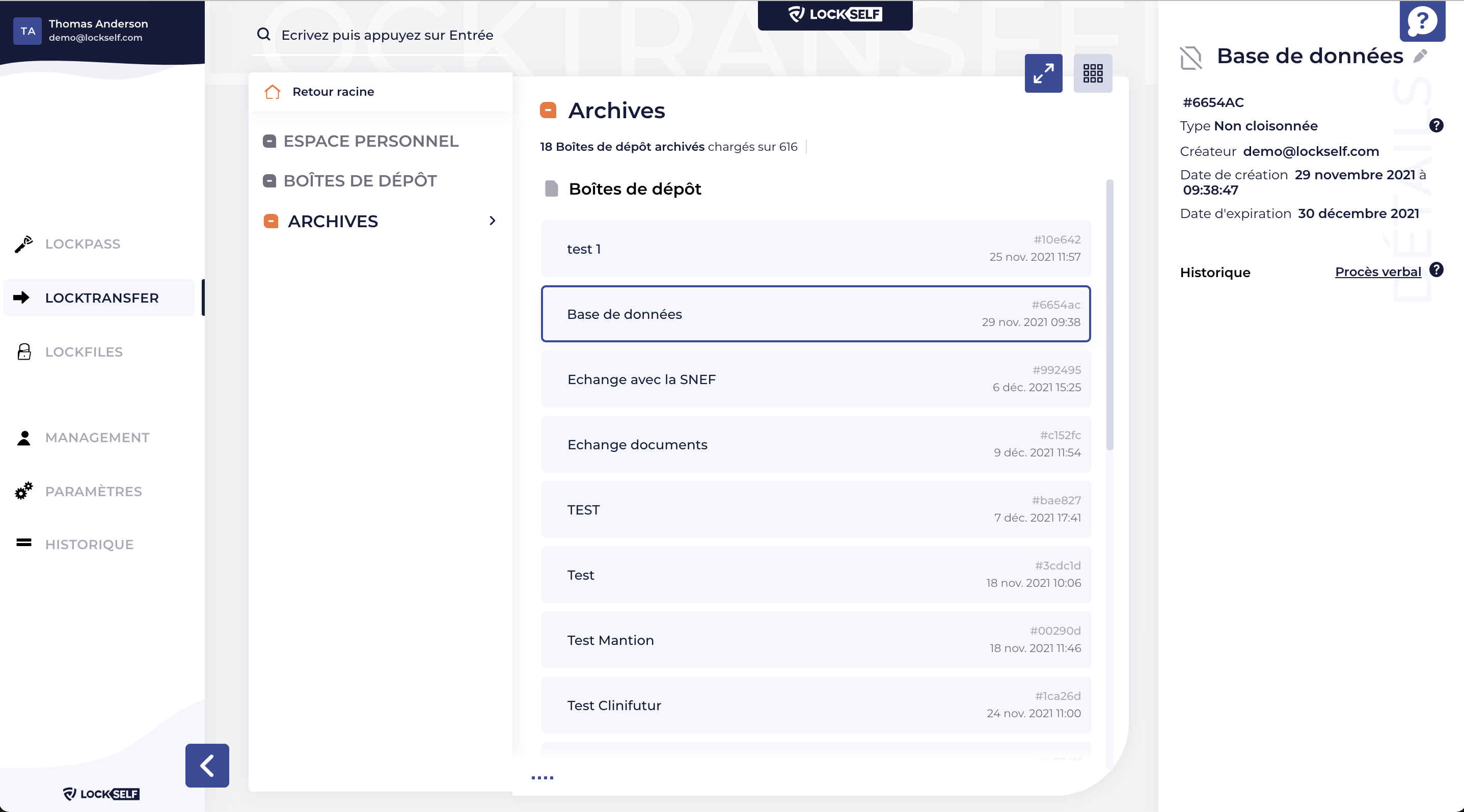Open 'Echange avec la SNEF' box
The image size is (1464, 812).
pos(816,379)
